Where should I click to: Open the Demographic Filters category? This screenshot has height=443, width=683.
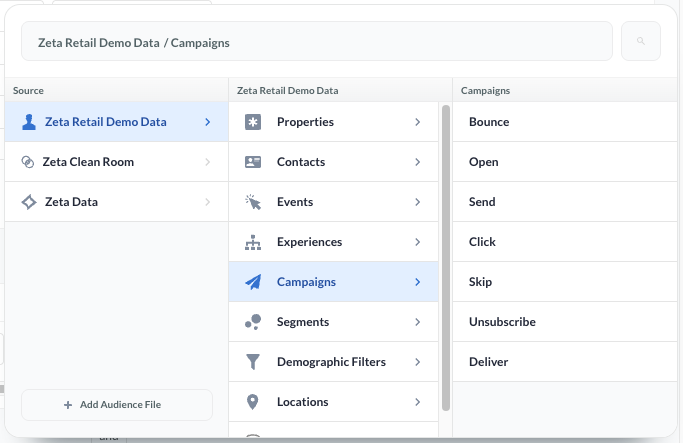tap(333, 362)
